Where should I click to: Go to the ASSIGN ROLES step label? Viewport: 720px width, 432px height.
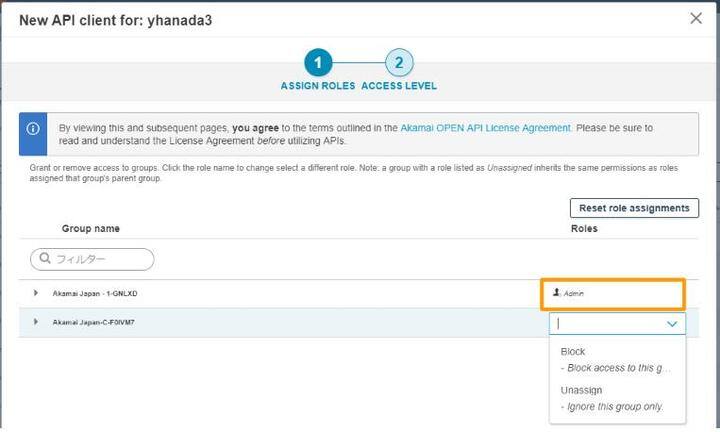(318, 86)
